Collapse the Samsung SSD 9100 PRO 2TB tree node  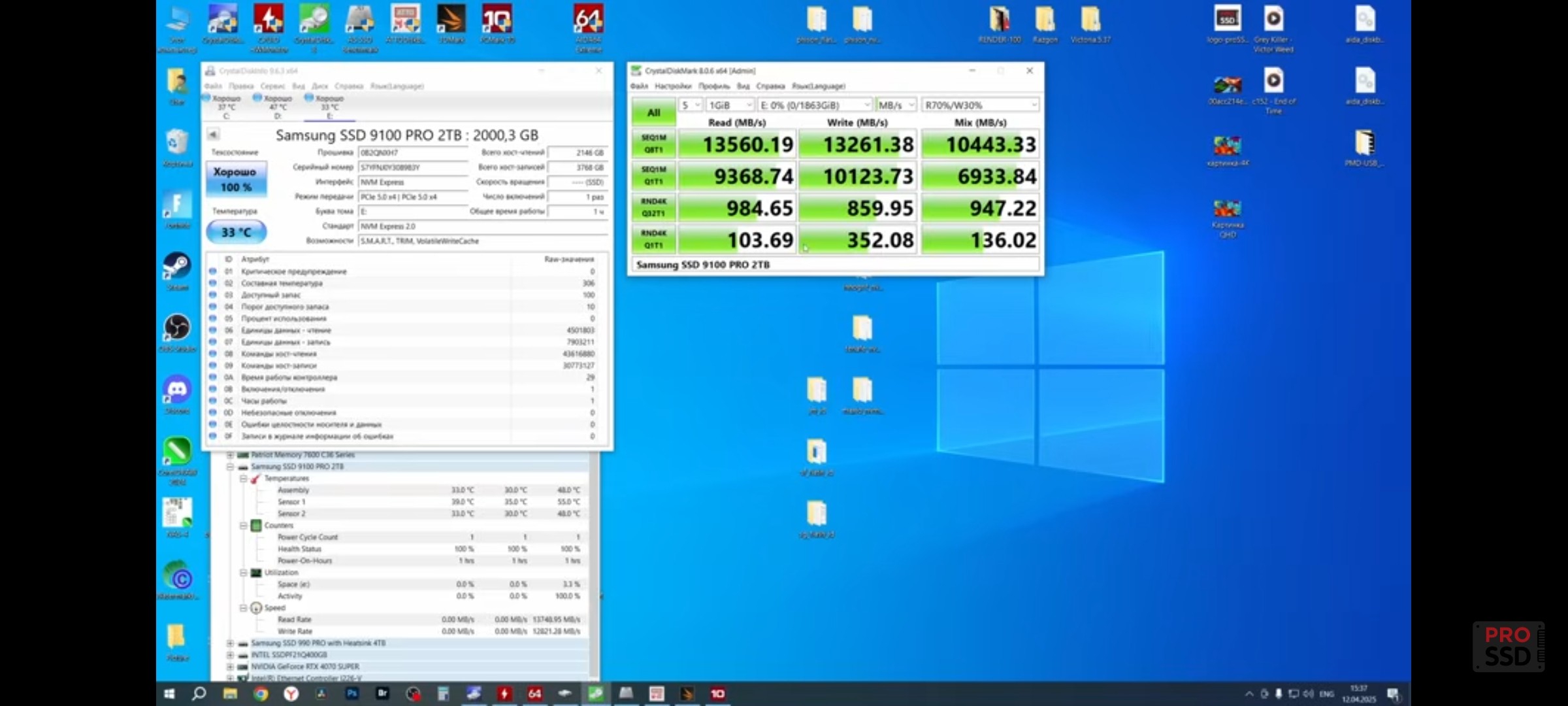coord(230,467)
